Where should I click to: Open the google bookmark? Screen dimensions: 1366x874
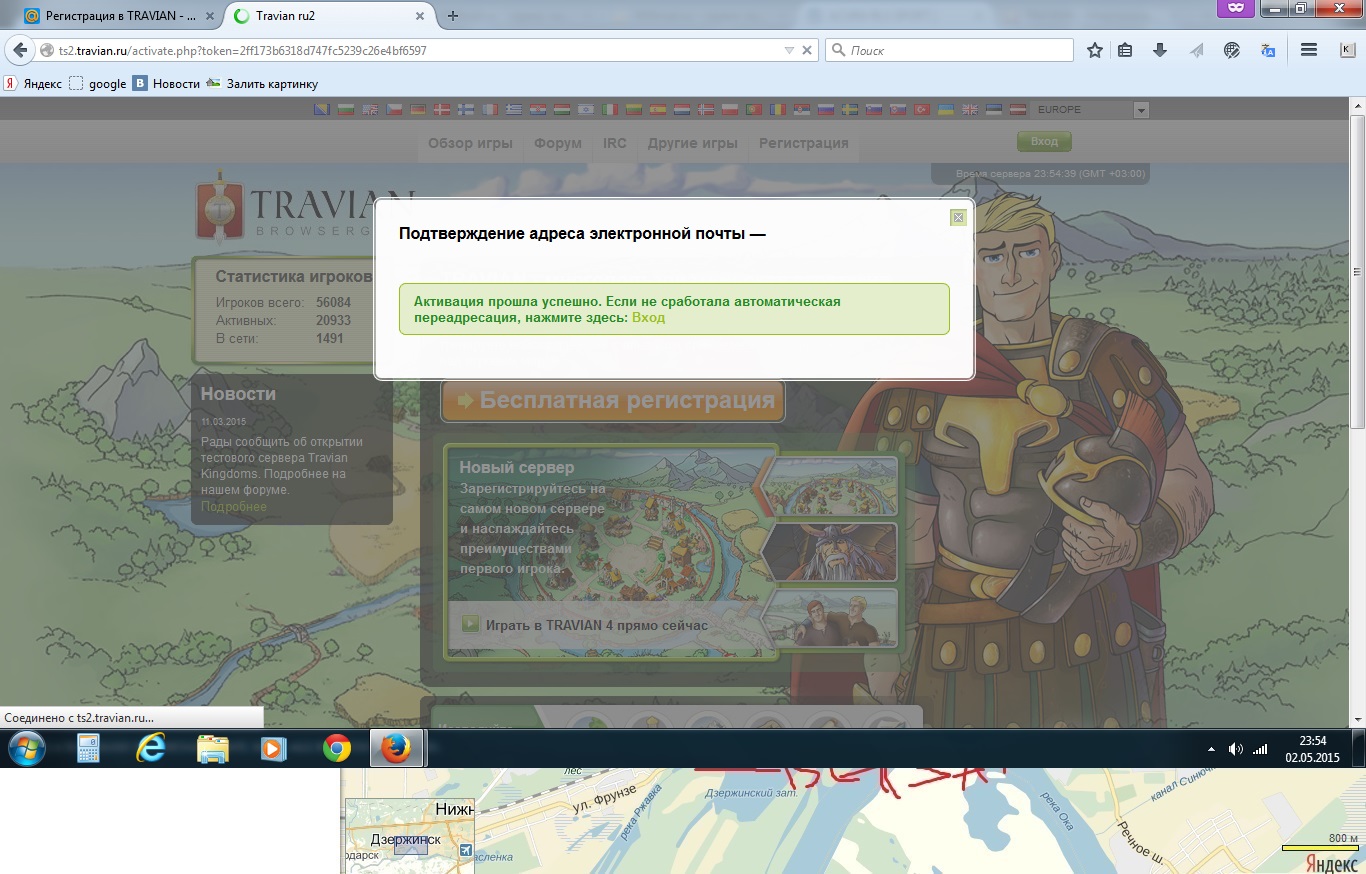pyautogui.click(x=98, y=84)
